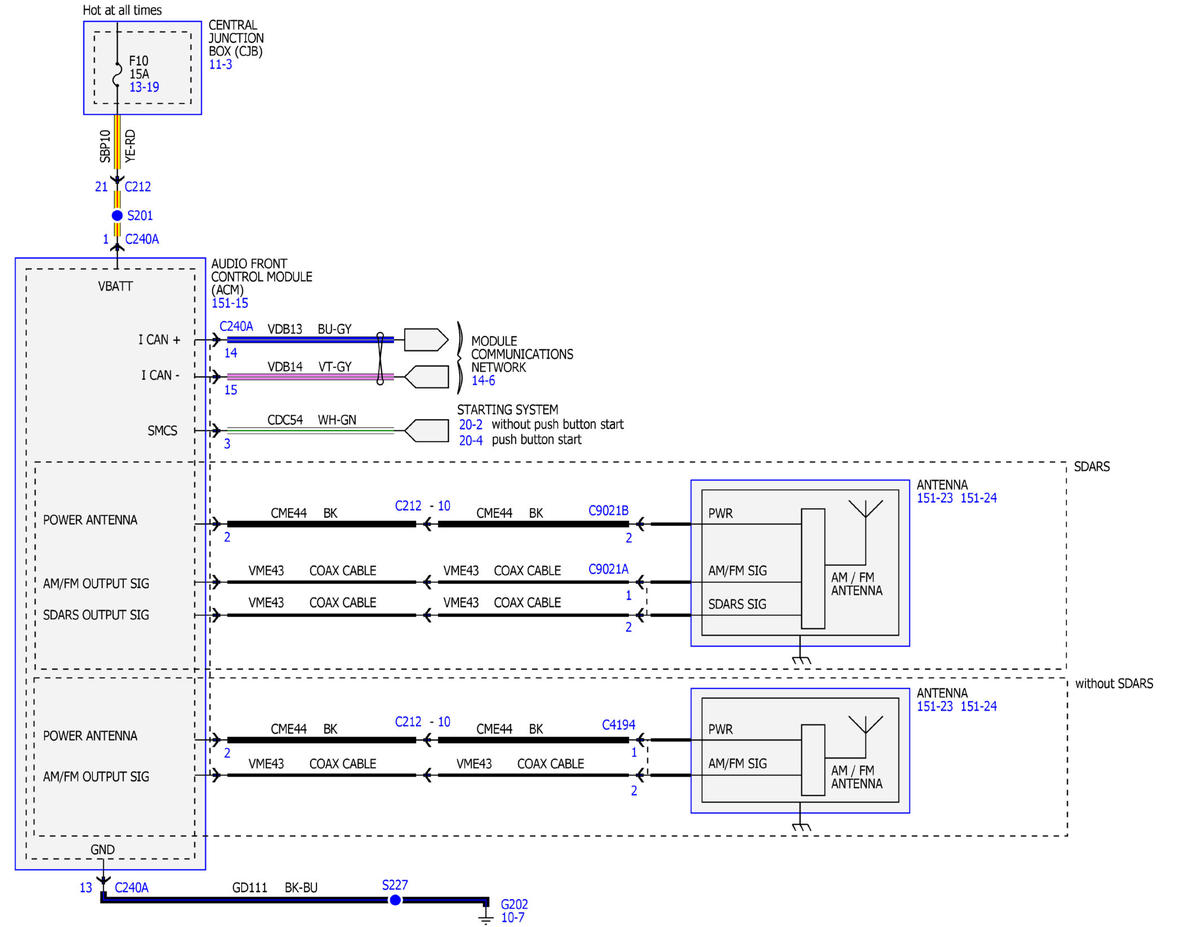Select the I CAN - off-page connector arrow
Image resolution: width=1200 pixels, height=927 pixels.
point(425,377)
